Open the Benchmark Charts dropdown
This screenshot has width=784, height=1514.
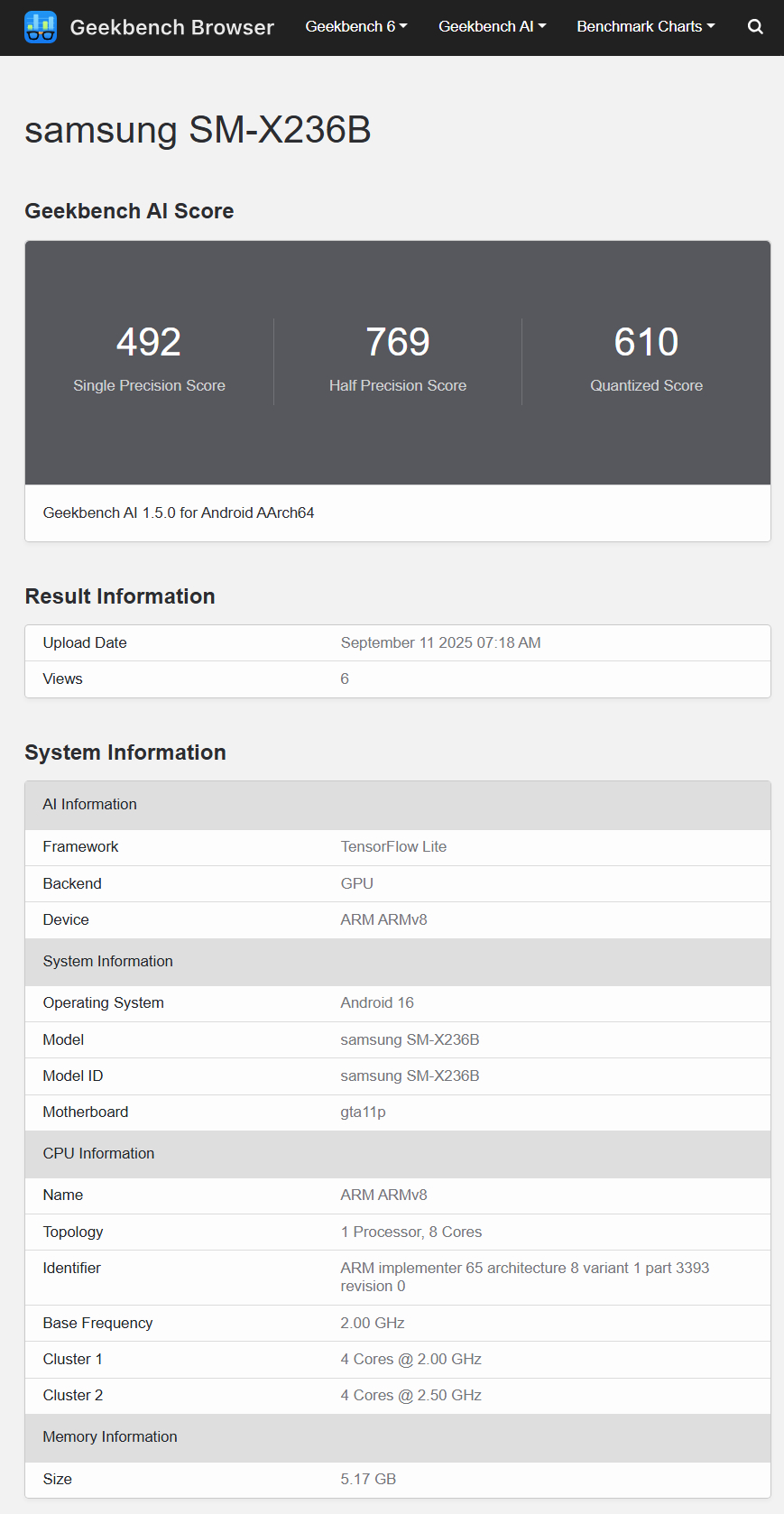point(645,27)
